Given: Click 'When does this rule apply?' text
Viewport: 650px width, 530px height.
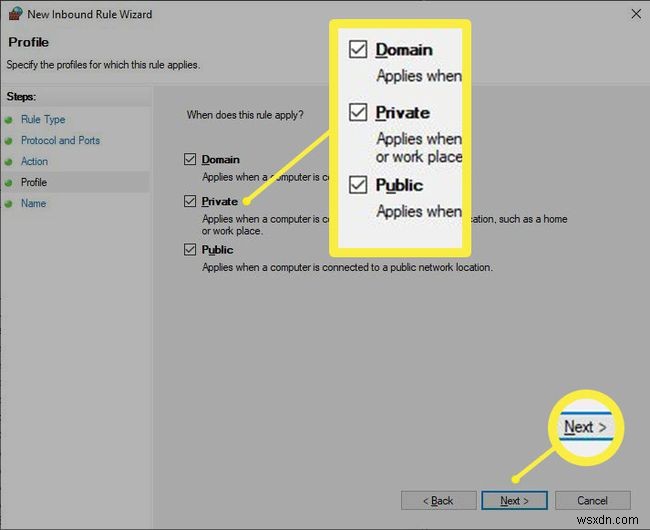Looking at the screenshot, I should (245, 115).
